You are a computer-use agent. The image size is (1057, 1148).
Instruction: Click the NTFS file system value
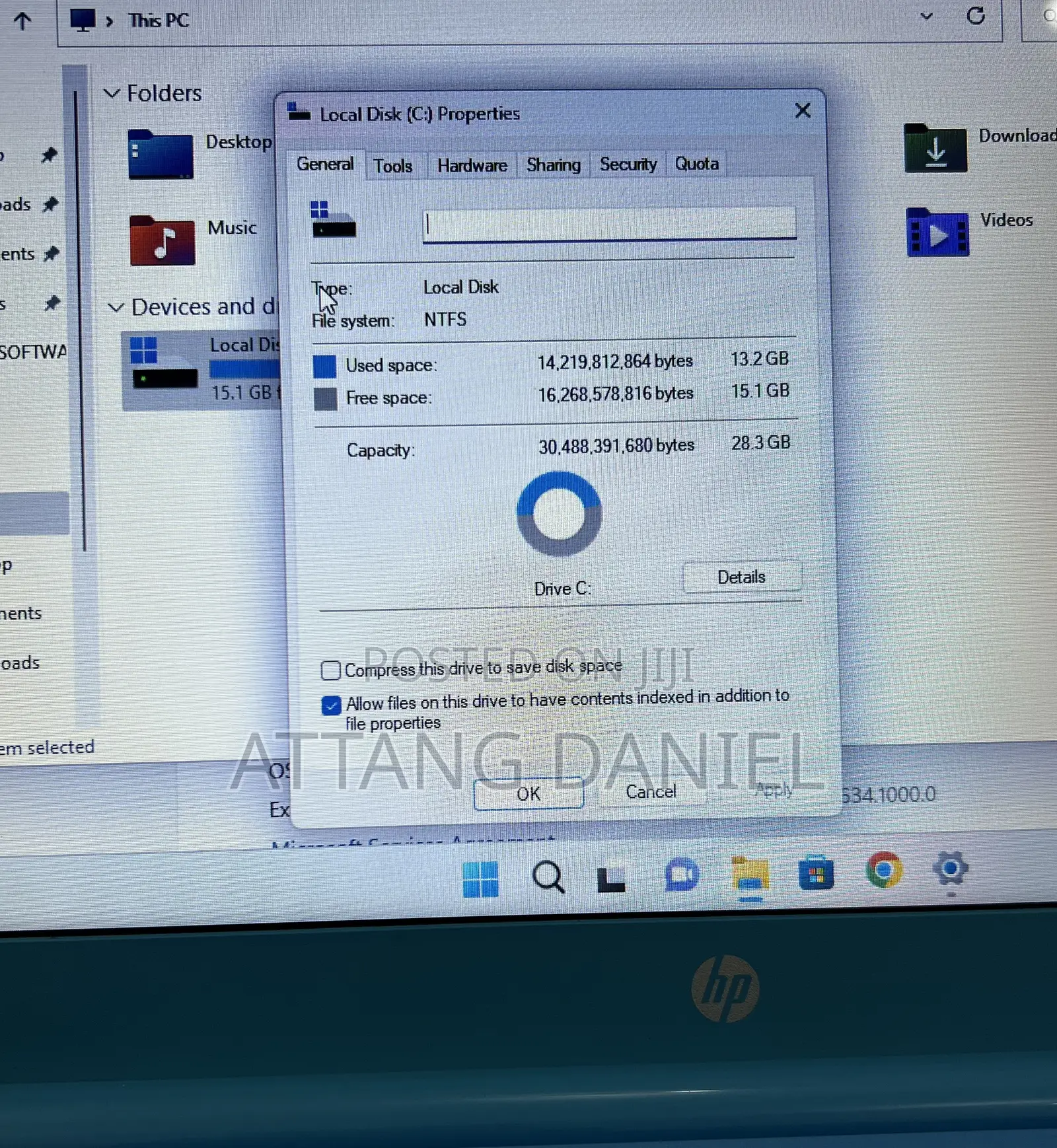coord(445,320)
